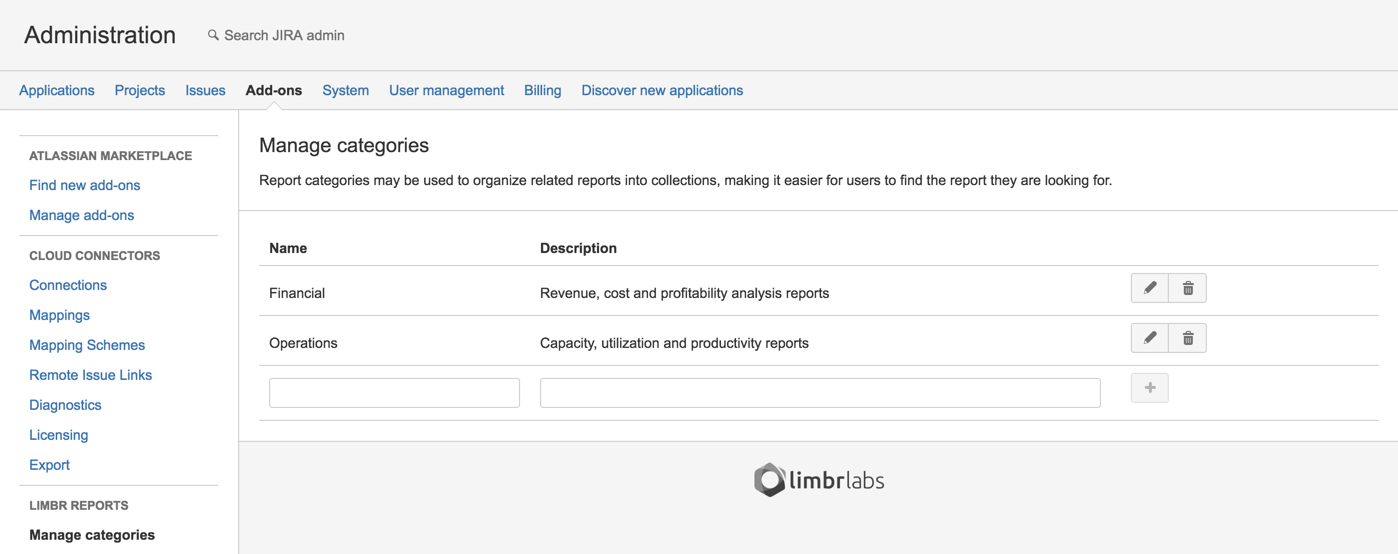Open User management tab

tap(446, 90)
